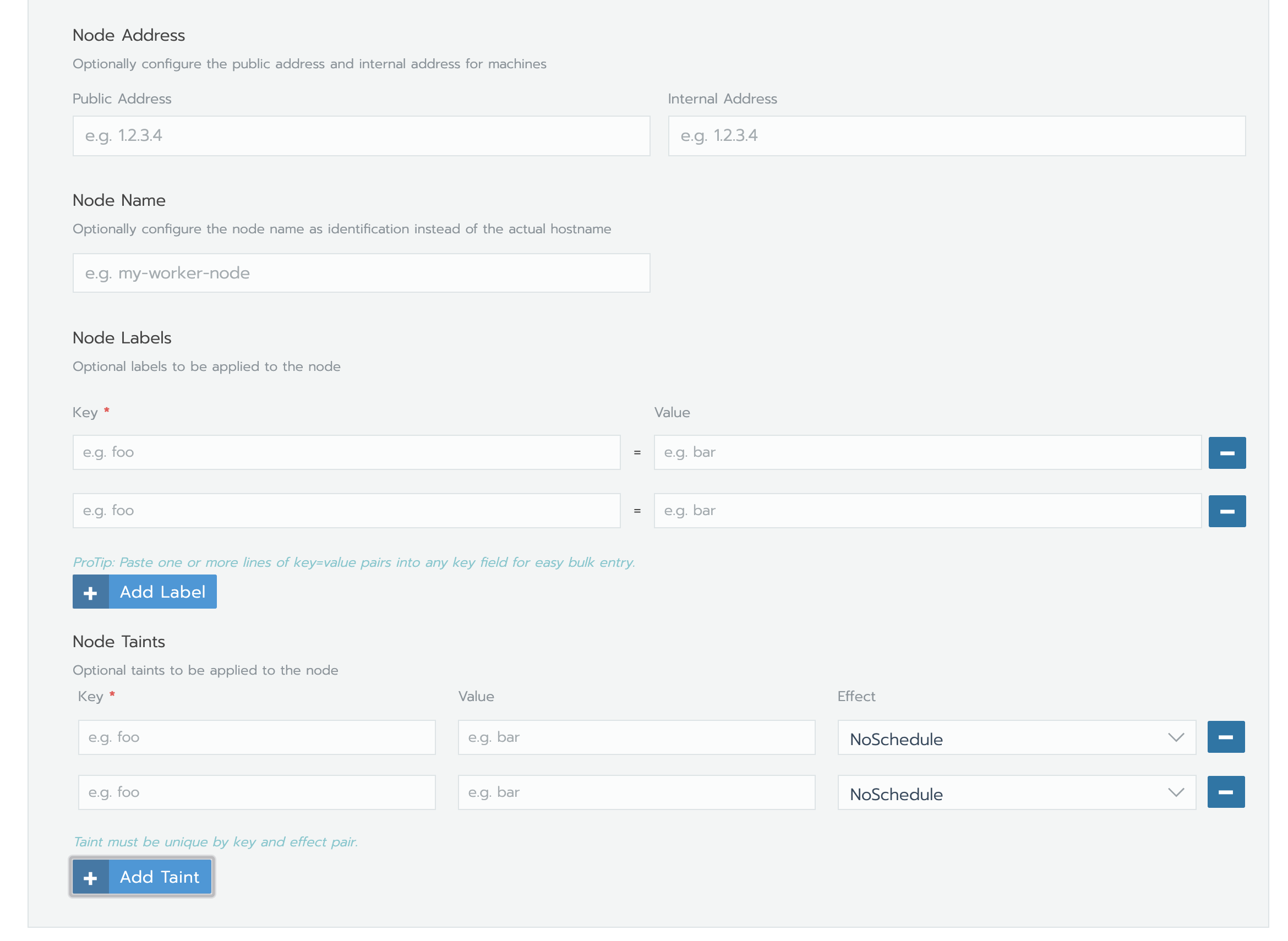Click the second label Key field
The height and width of the screenshot is (941, 1288).
coord(346,511)
